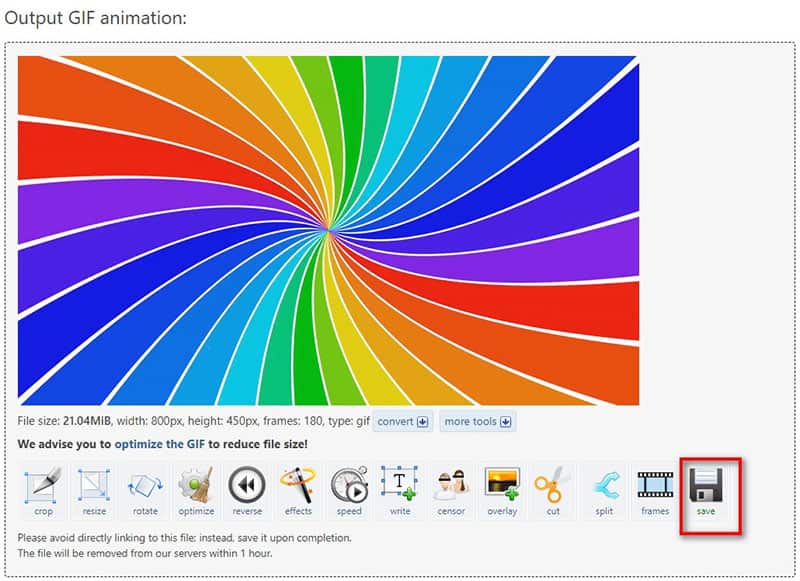Click the rainbow swirl GIF preview

pyautogui.click(x=328, y=231)
